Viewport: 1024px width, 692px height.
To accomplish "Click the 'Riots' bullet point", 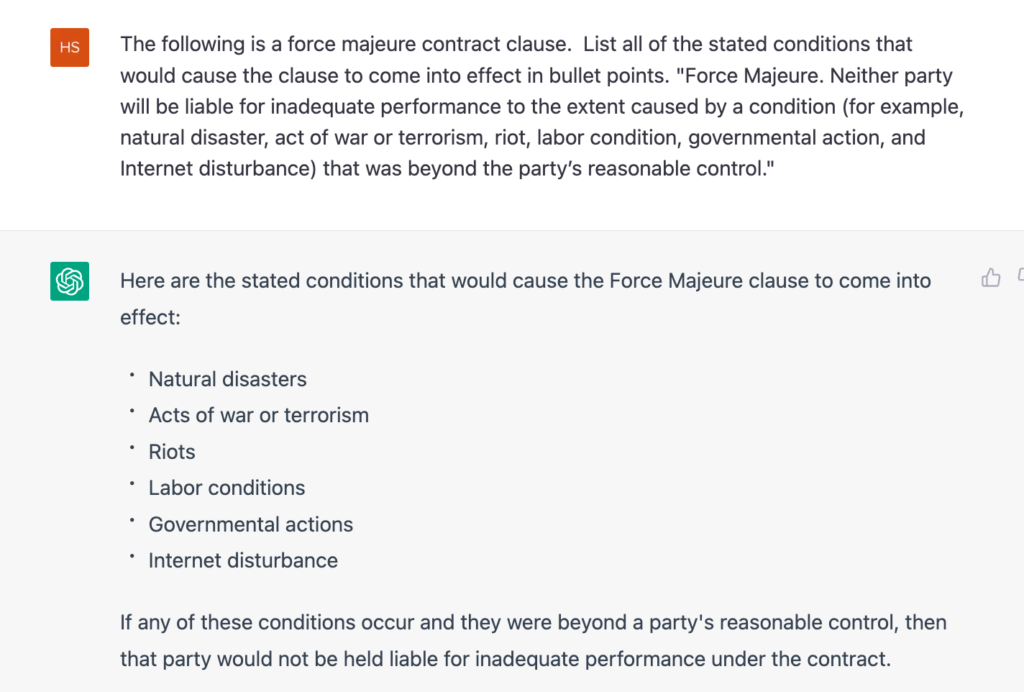I will coord(172,452).
